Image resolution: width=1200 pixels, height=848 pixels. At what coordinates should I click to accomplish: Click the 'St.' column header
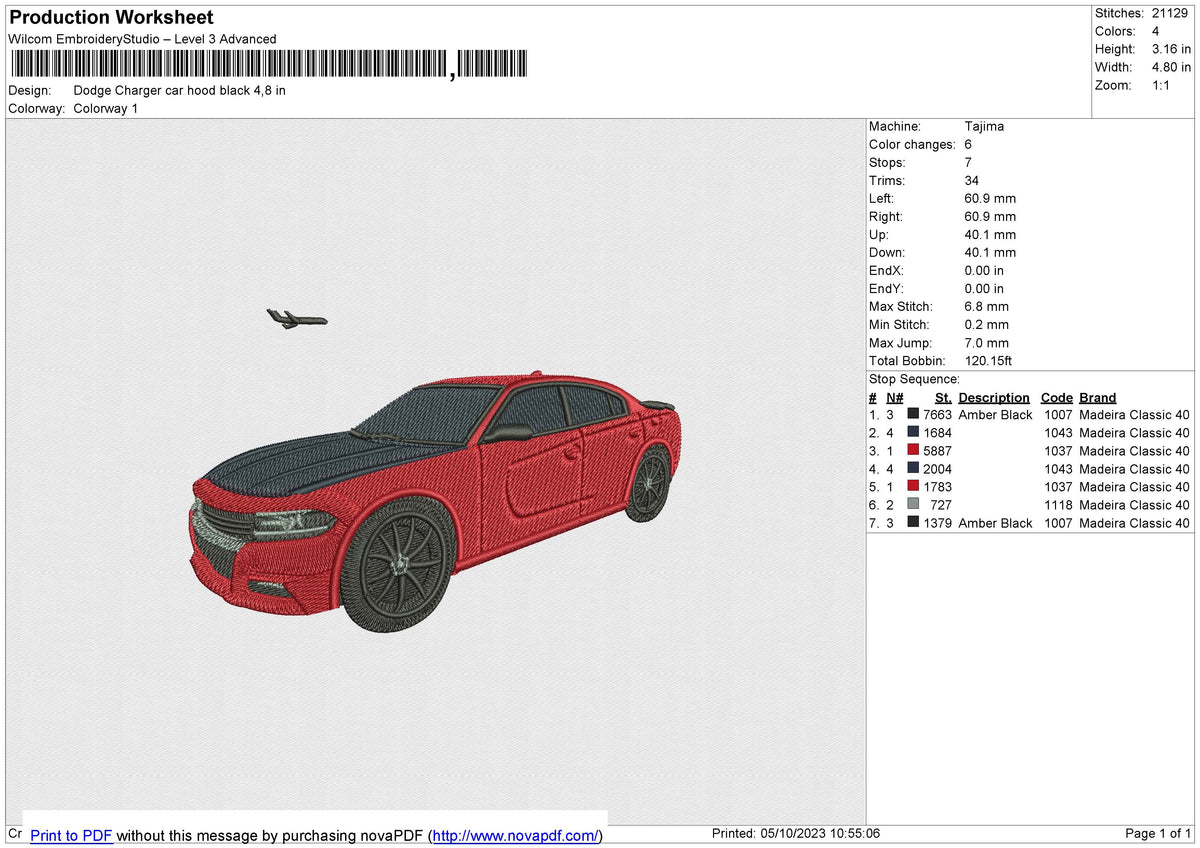(x=943, y=398)
